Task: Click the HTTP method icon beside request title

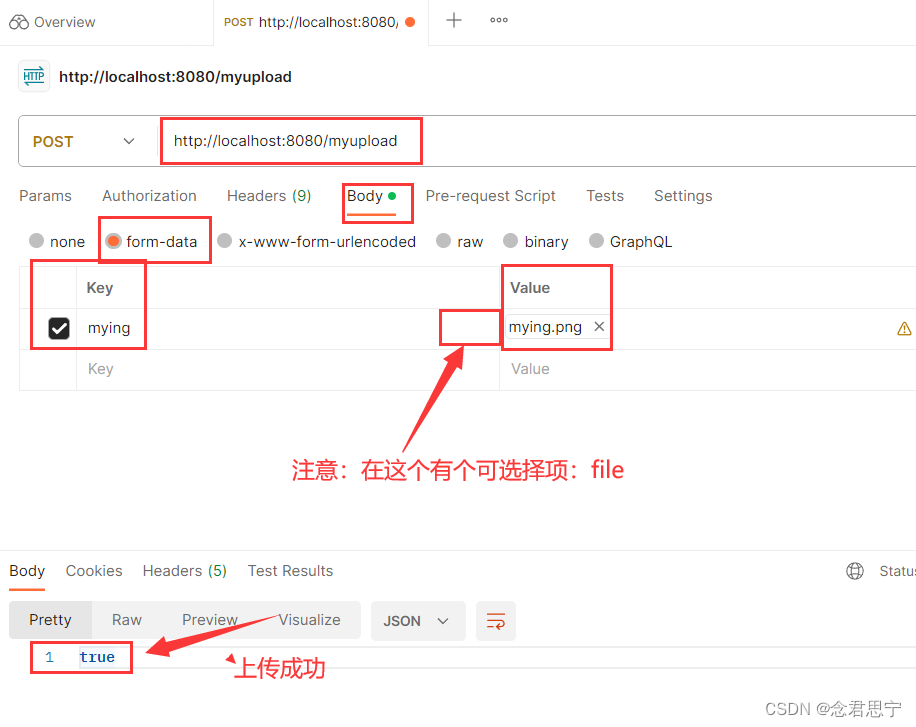Action: point(33,76)
